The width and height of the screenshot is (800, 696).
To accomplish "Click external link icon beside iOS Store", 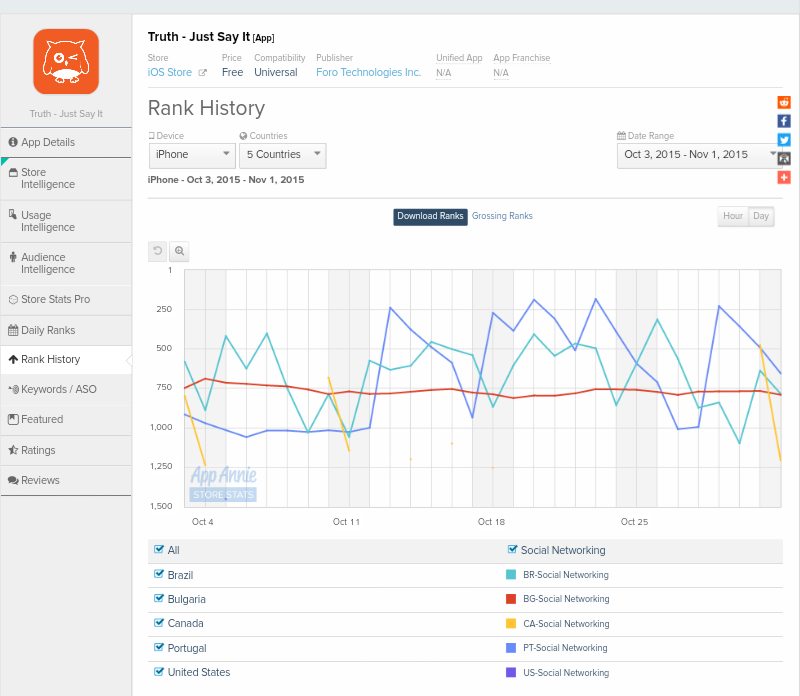I will coord(202,73).
